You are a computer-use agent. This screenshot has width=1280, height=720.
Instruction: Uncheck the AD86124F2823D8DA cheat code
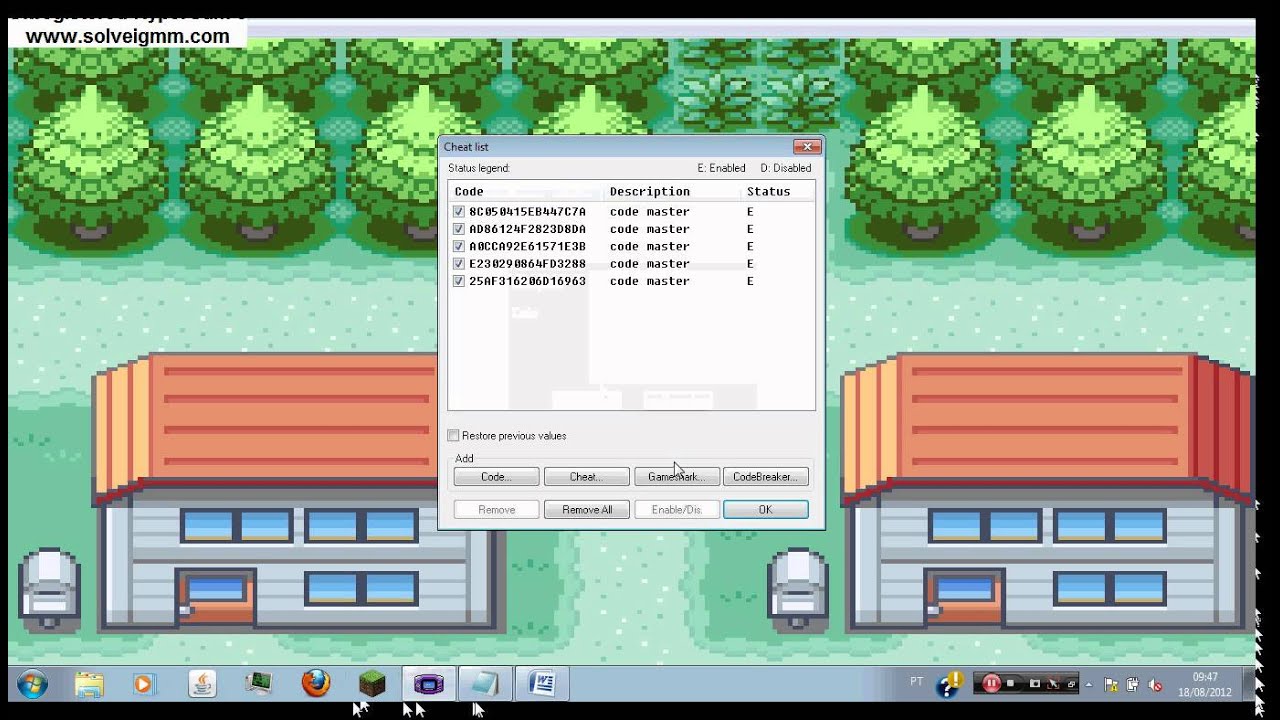pyautogui.click(x=459, y=229)
